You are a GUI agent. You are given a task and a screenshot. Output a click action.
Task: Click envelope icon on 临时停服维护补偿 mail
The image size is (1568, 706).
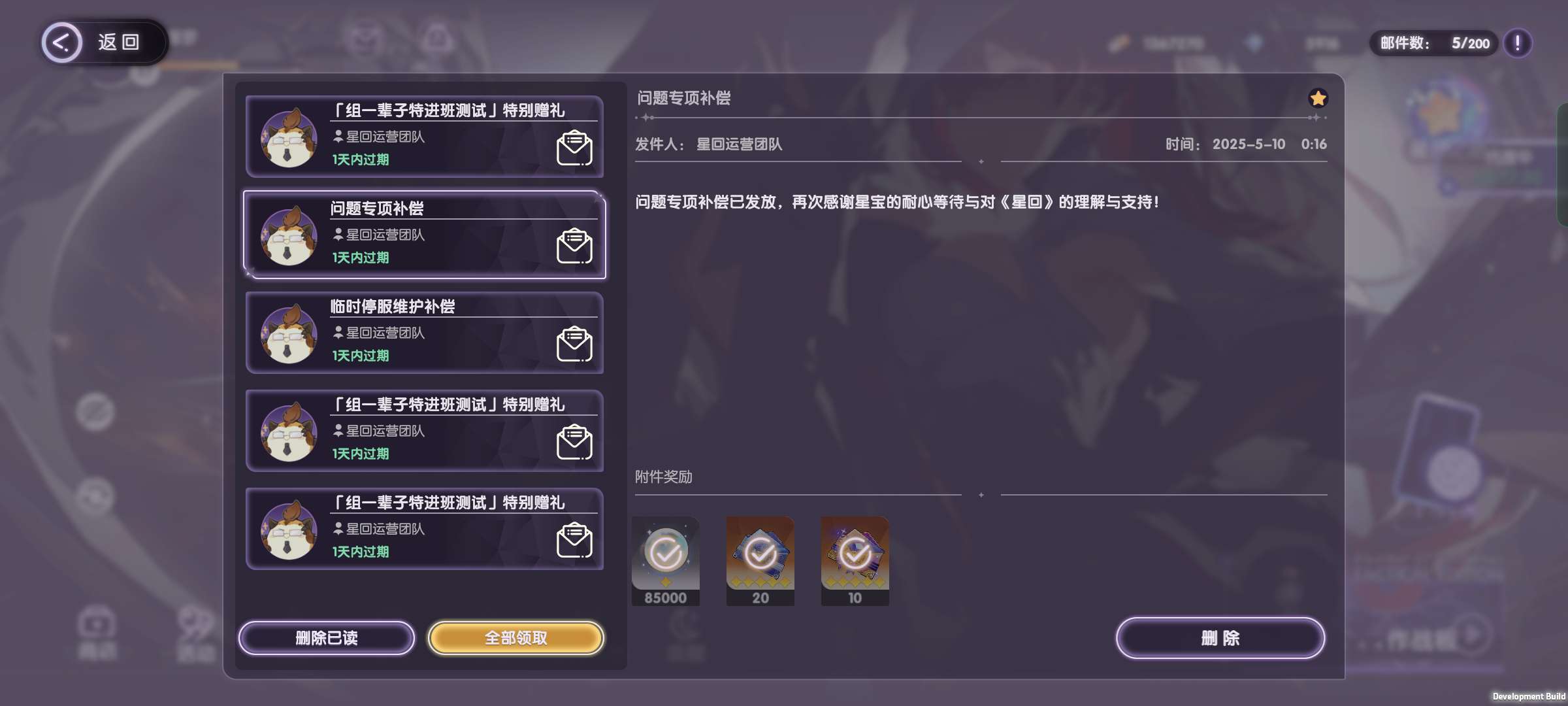[x=574, y=345]
